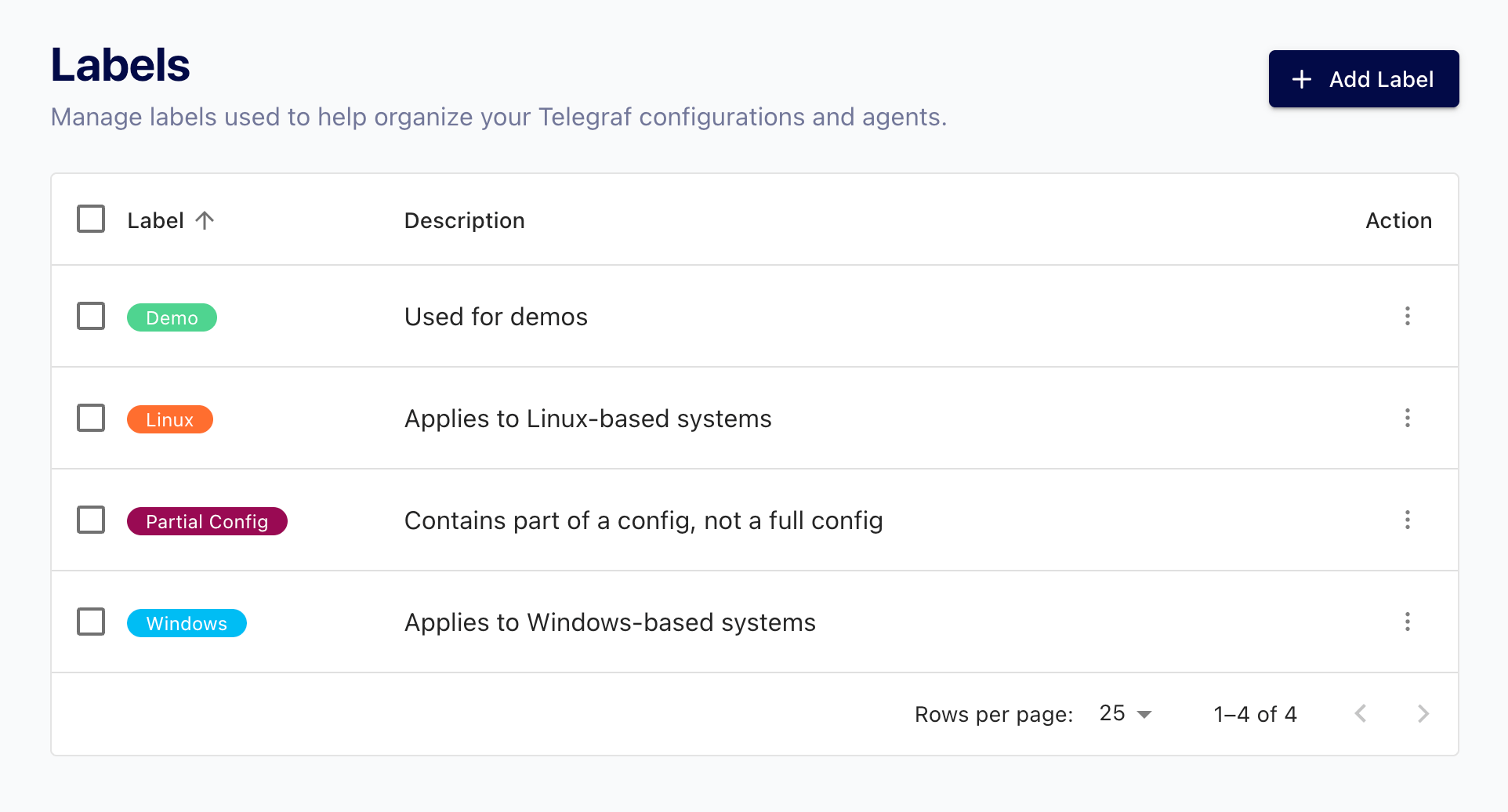Click the Add Label button

click(x=1364, y=79)
